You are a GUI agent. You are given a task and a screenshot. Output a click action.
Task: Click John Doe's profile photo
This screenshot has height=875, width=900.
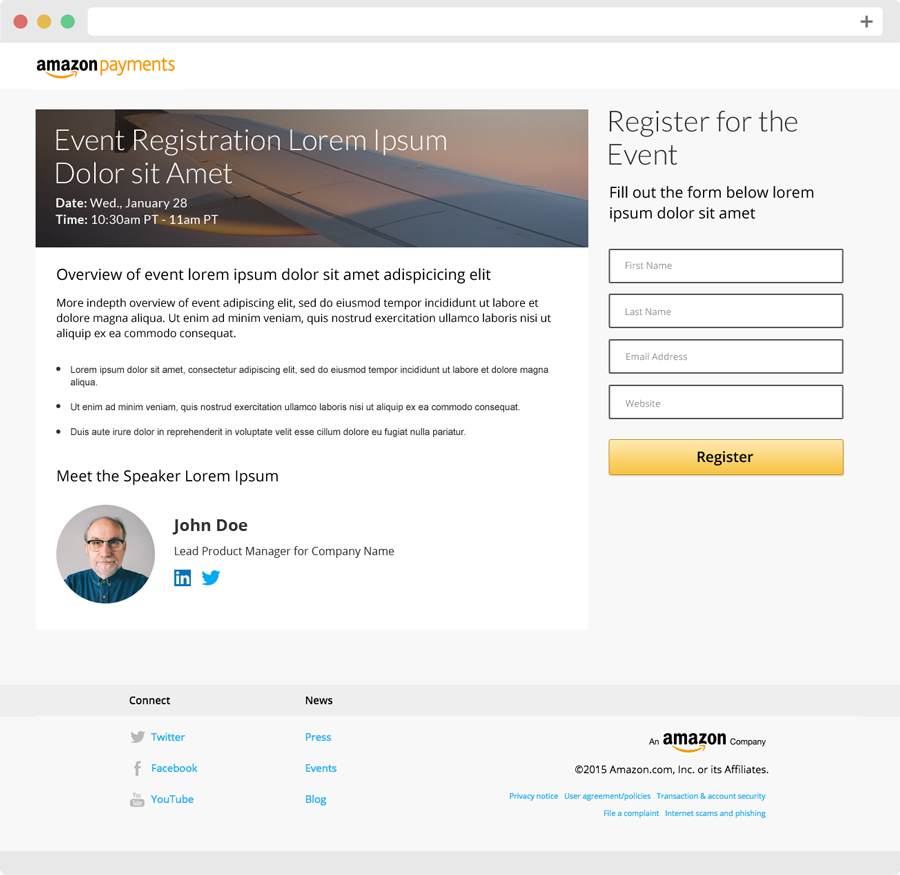[x=106, y=554]
